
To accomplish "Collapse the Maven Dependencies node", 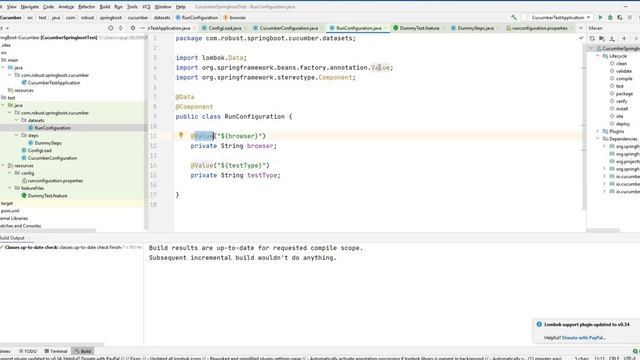I will pos(598,139).
